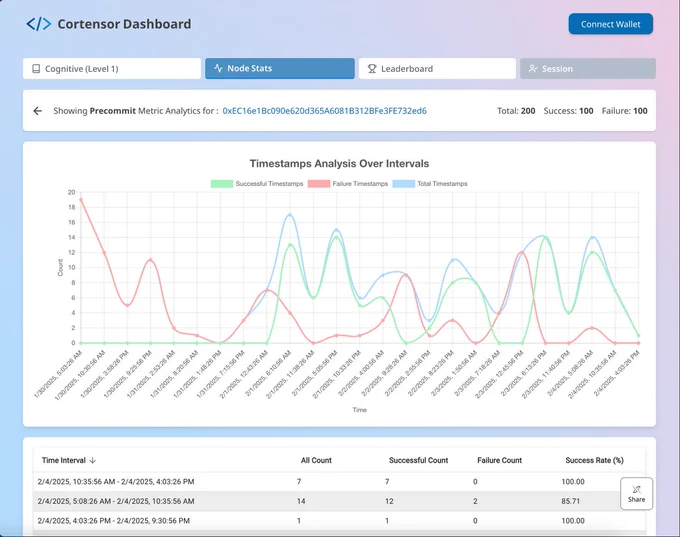Click the X icon on Share button
The width and height of the screenshot is (680, 537).
(636, 490)
